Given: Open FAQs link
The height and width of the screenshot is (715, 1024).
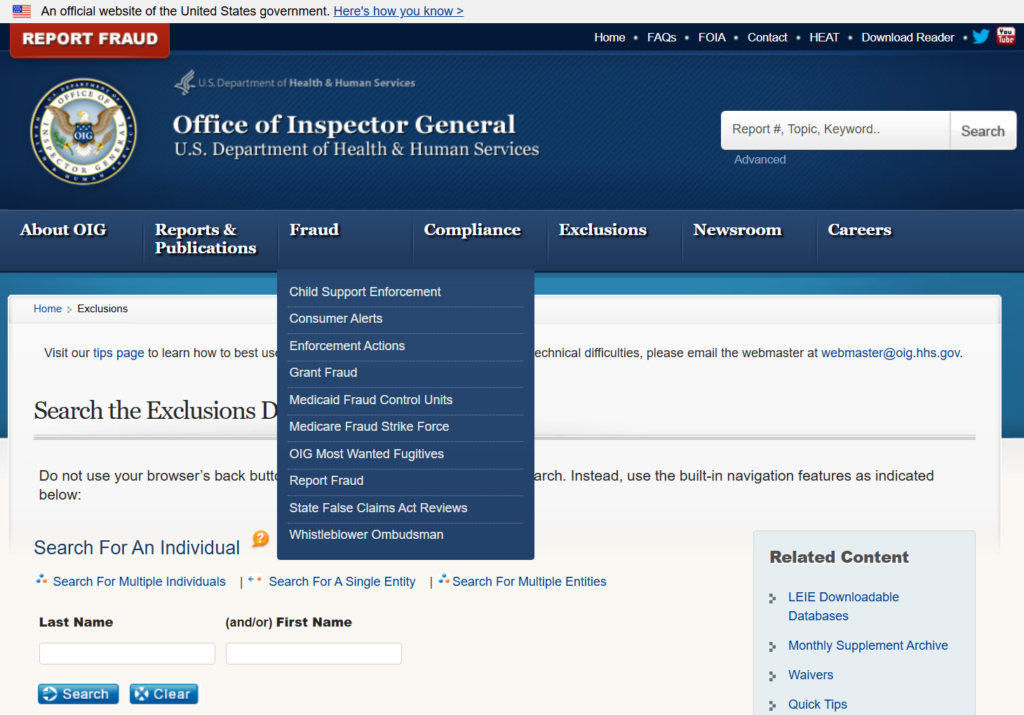Looking at the screenshot, I should (662, 37).
